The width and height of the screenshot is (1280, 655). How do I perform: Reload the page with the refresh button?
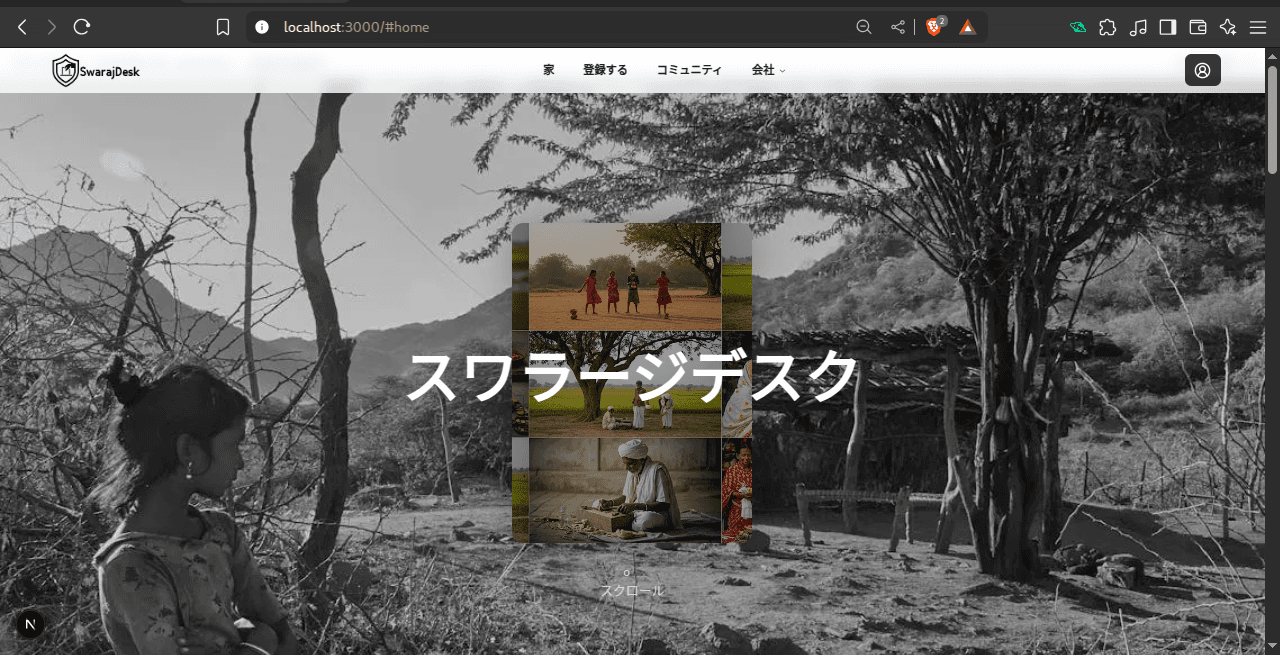point(82,27)
